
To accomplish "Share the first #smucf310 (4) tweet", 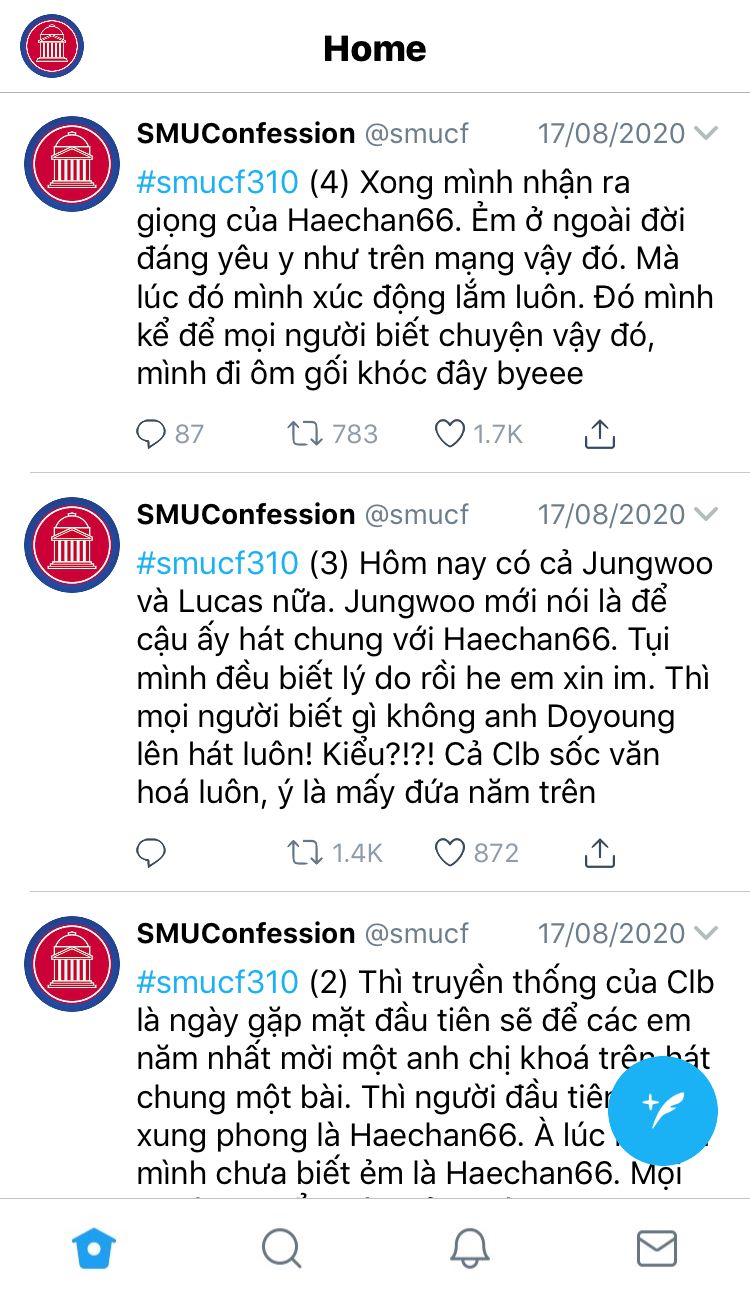I will (x=598, y=434).
